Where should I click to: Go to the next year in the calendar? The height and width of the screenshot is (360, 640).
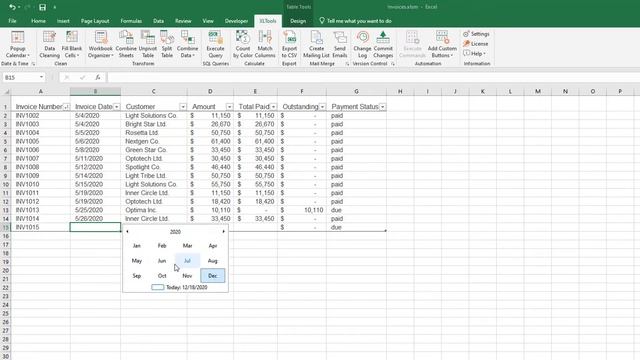point(224,231)
